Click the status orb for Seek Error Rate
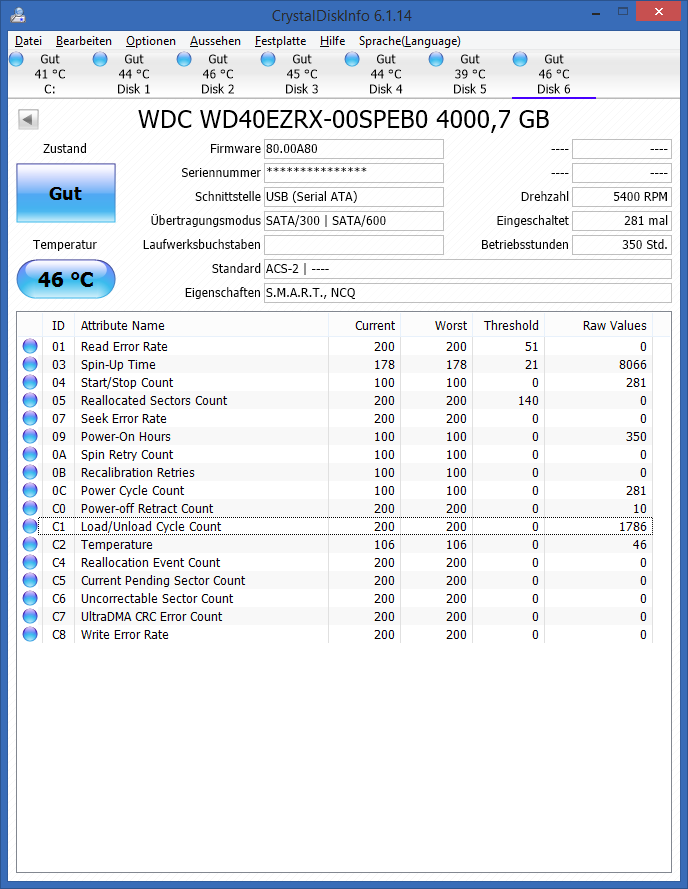The image size is (688, 889). 30,418
